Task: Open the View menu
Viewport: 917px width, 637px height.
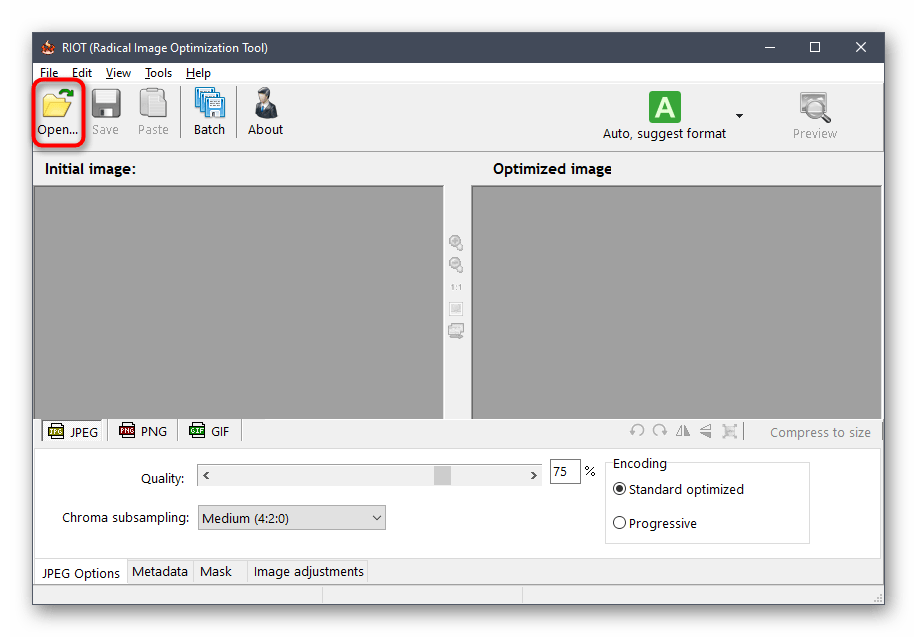Action: click(x=118, y=73)
